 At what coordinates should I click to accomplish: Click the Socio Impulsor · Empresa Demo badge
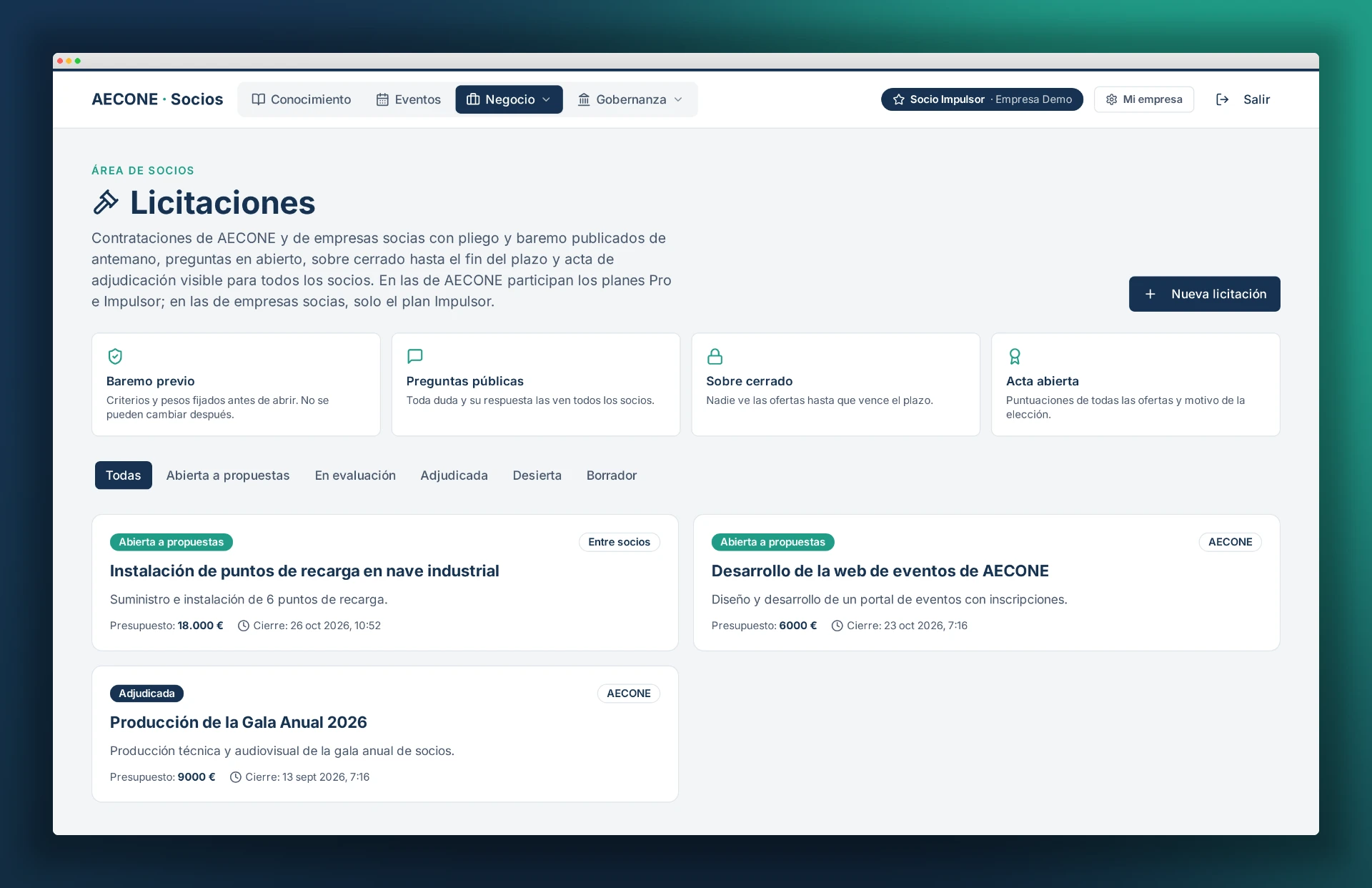(982, 99)
